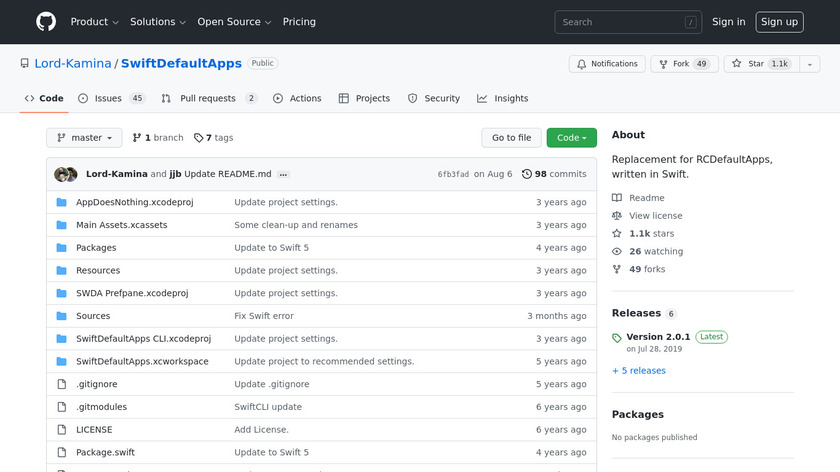Expand the commit message ellipsis
This screenshot has height=472, width=840.
[284, 174]
